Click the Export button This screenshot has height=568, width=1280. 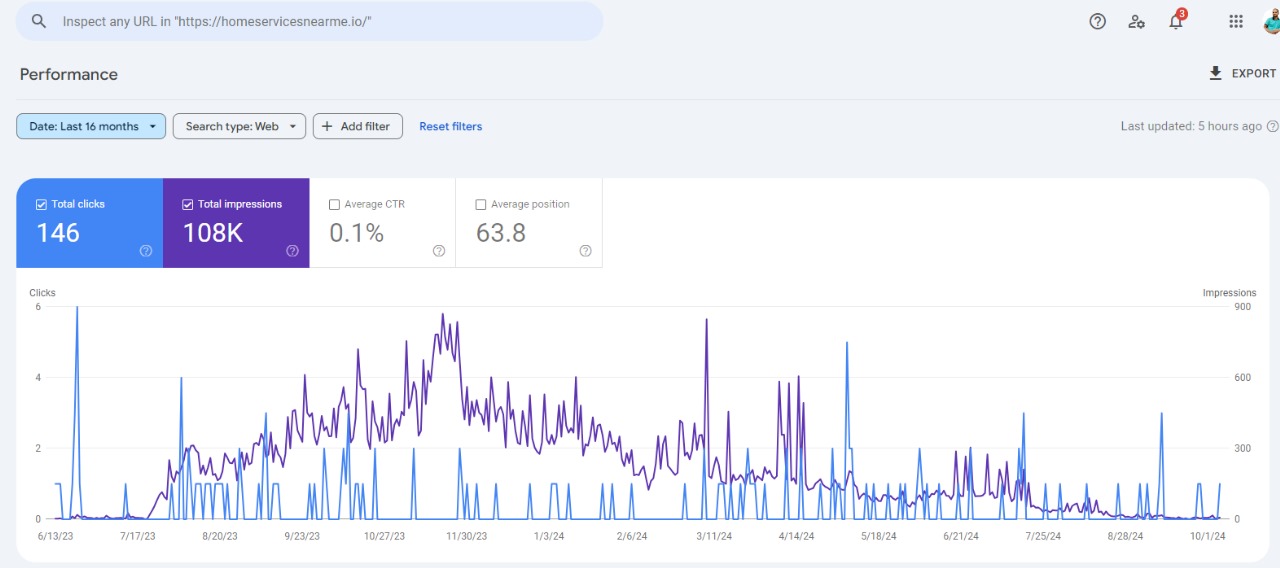coord(1242,73)
